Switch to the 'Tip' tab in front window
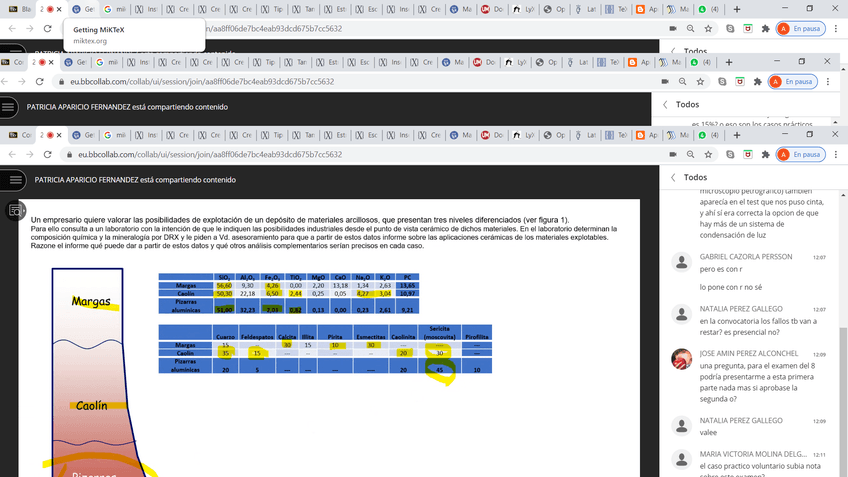 (x=273, y=135)
